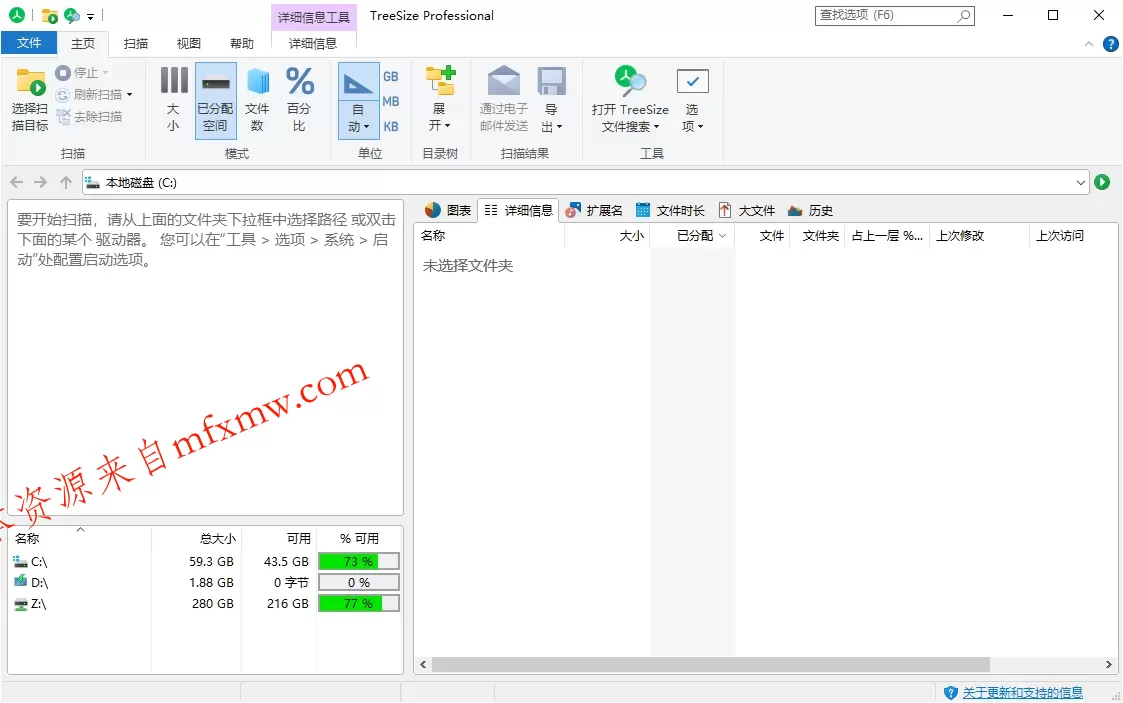
Task: Click the 73 % free bar for C:
Action: click(x=359, y=562)
